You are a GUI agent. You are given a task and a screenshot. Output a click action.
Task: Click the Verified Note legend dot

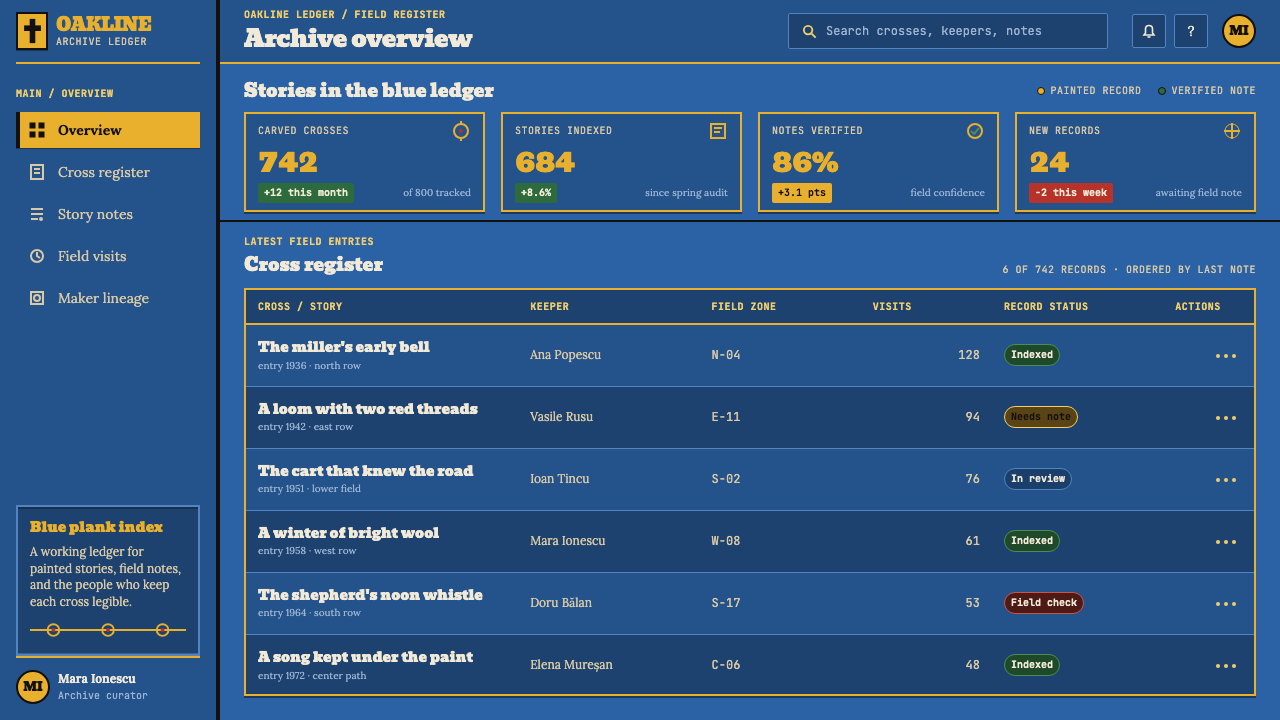point(1162,91)
